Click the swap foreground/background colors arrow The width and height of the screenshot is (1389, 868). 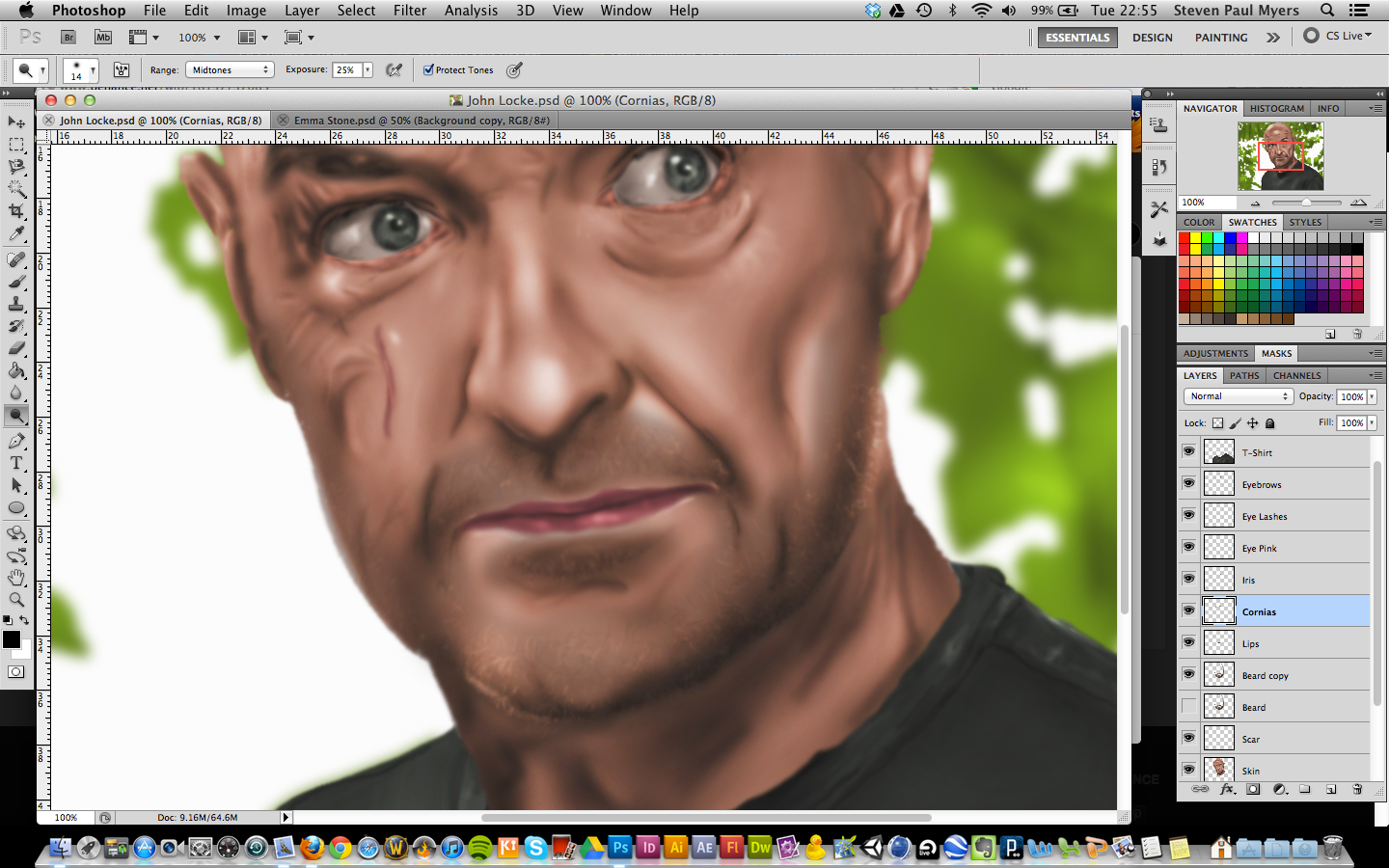coord(24,620)
